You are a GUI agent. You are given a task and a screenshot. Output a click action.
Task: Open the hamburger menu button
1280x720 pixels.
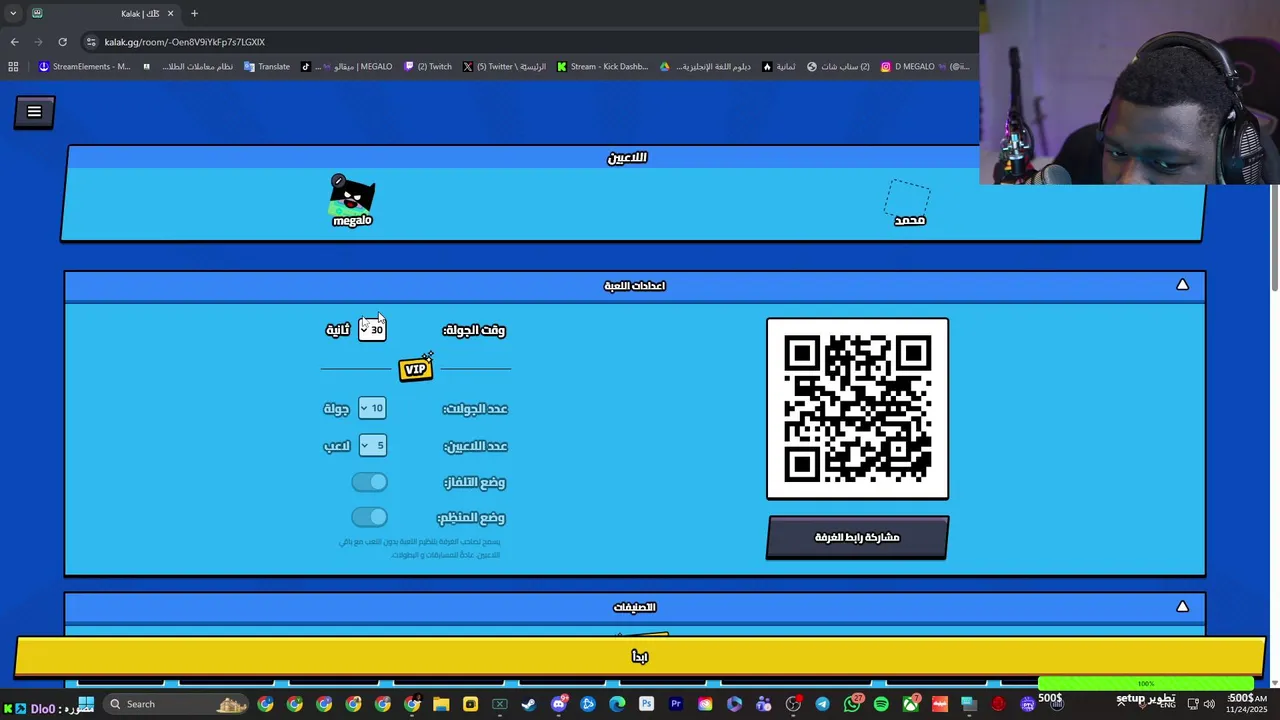[x=34, y=112]
